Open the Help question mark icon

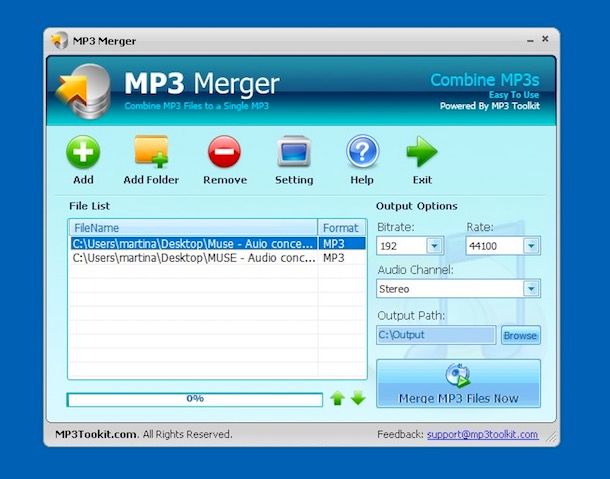coord(362,151)
